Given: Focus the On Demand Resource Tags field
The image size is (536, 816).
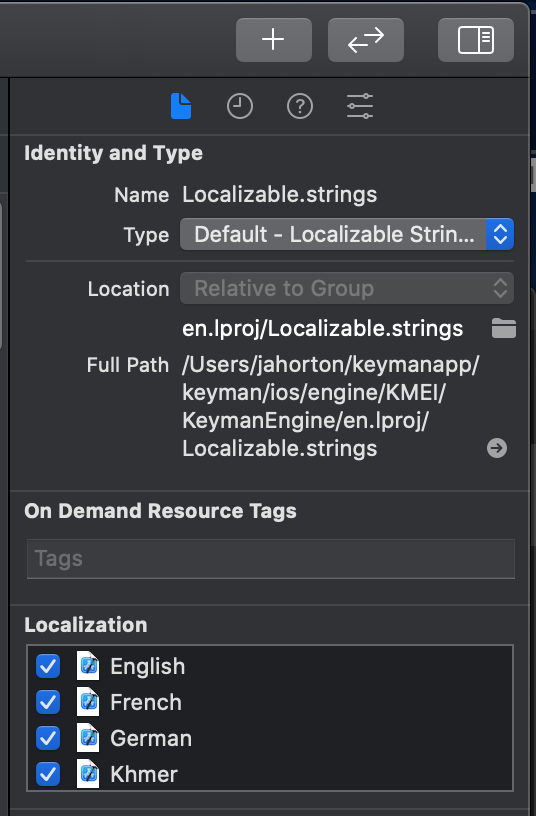Looking at the screenshot, I should pyautogui.click(x=271, y=559).
